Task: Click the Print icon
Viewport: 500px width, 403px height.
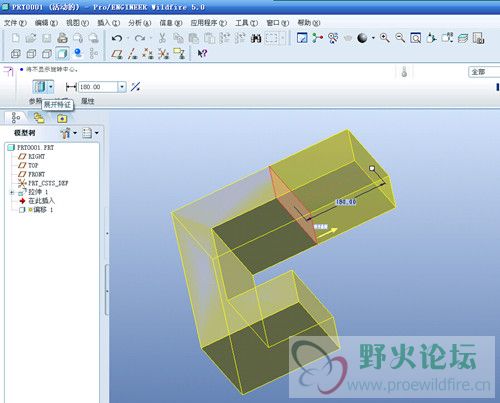Action: coord(62,38)
